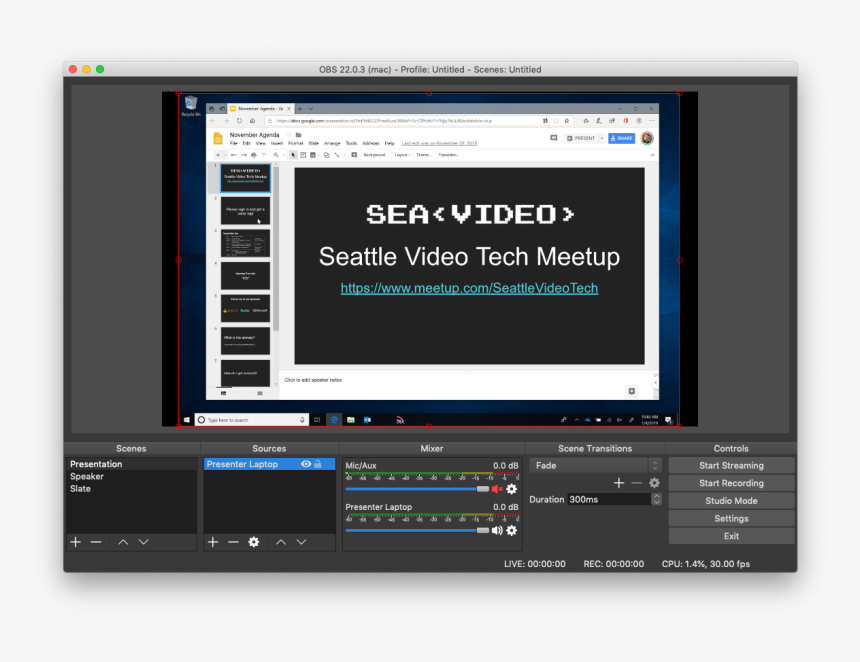Open transition properties gear in Scene Transitions
860x662 pixels.
654,482
